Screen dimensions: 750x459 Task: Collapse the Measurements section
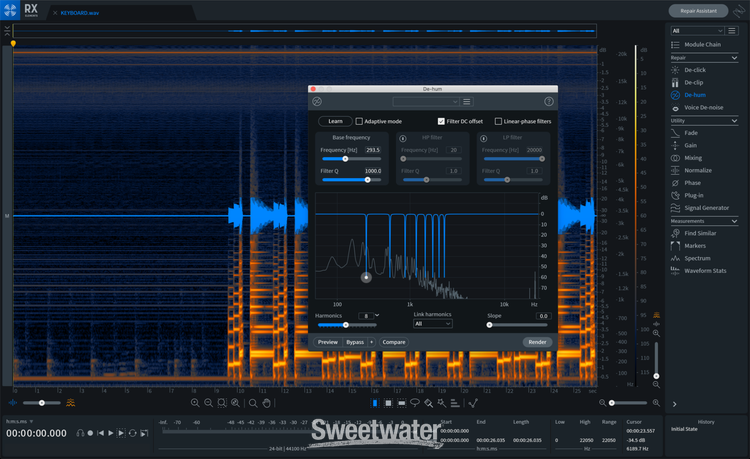click(734, 221)
